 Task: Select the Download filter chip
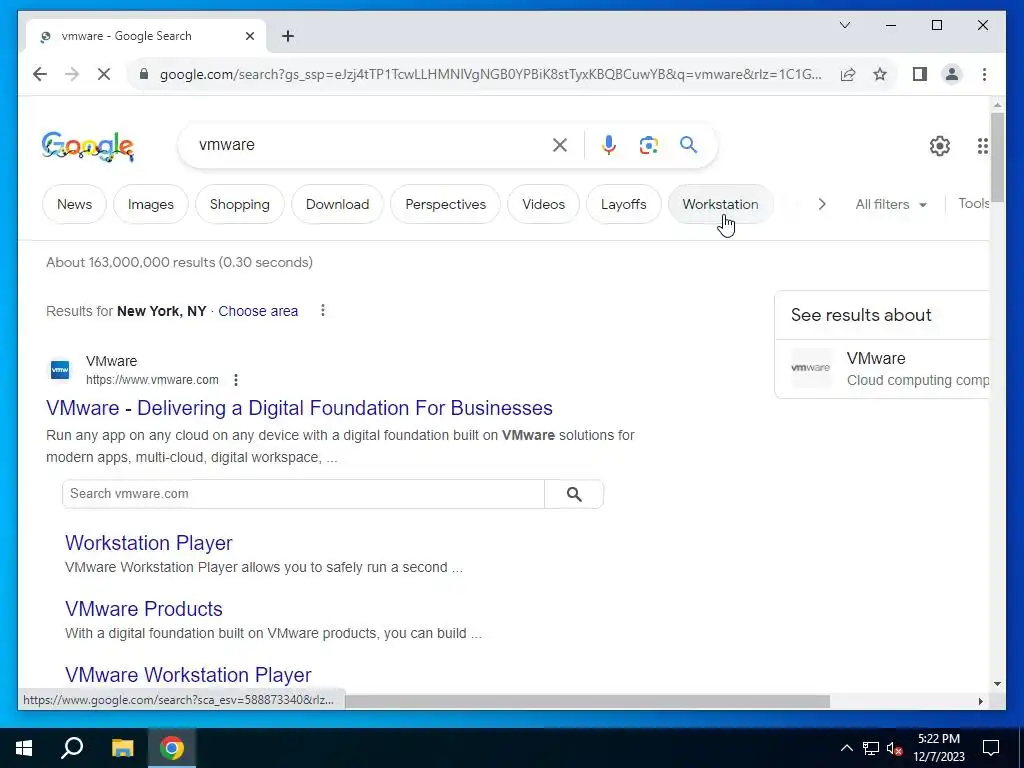click(338, 204)
